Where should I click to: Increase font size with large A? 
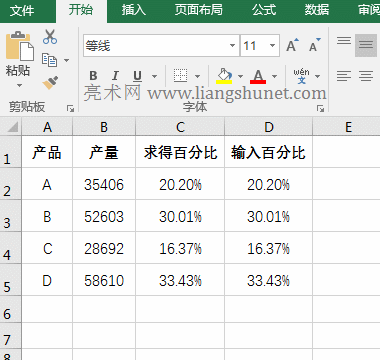tap(292, 45)
